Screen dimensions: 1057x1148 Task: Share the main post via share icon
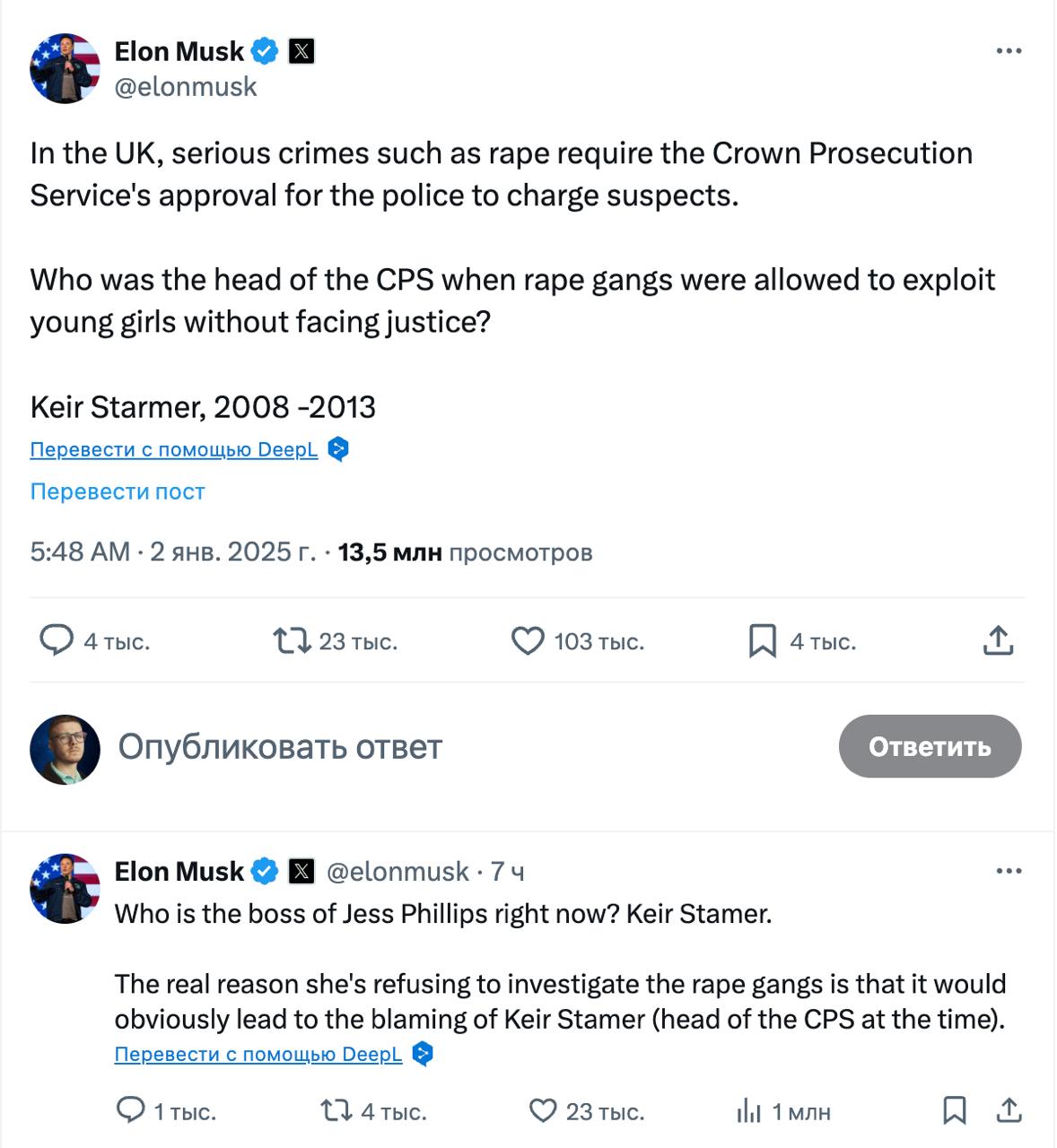[x=998, y=640]
